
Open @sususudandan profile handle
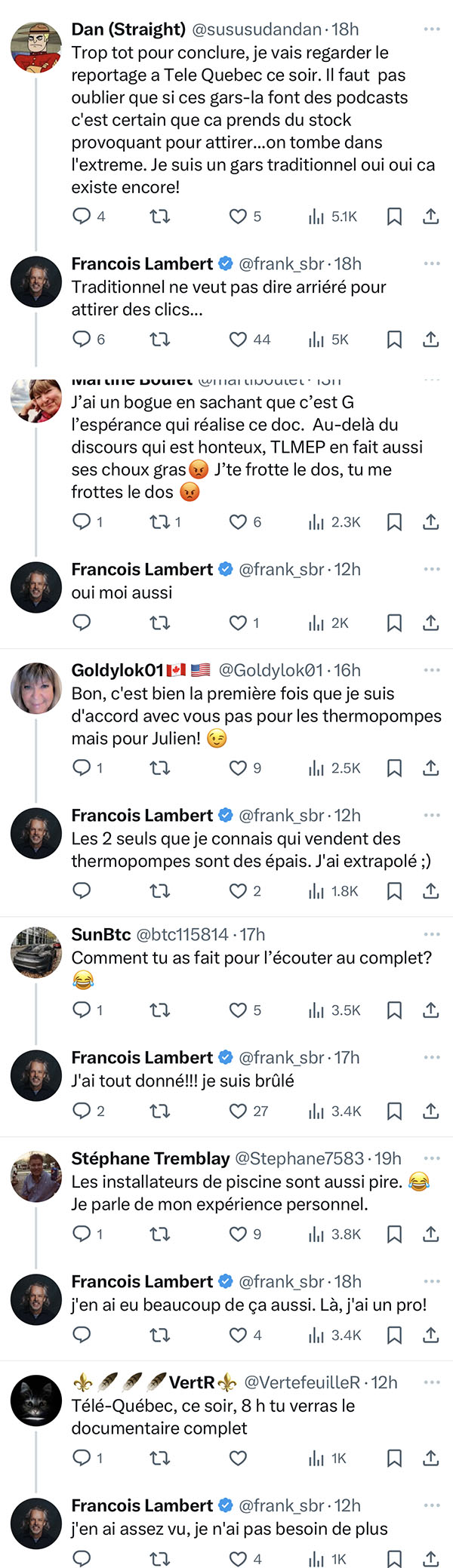[257, 29]
